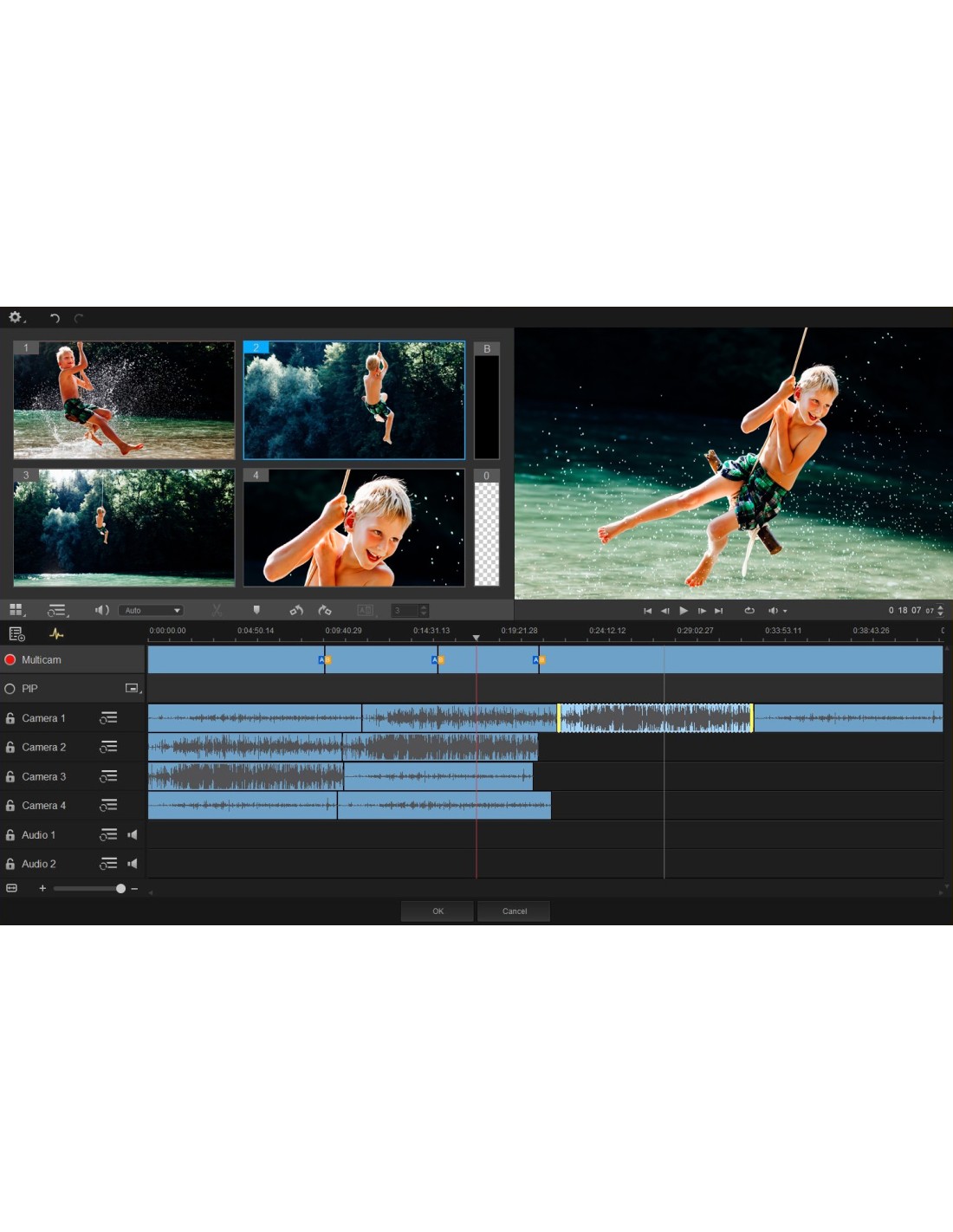Increase transition duration with stepper arrow
Screen dimensions: 953x1232
424,608
